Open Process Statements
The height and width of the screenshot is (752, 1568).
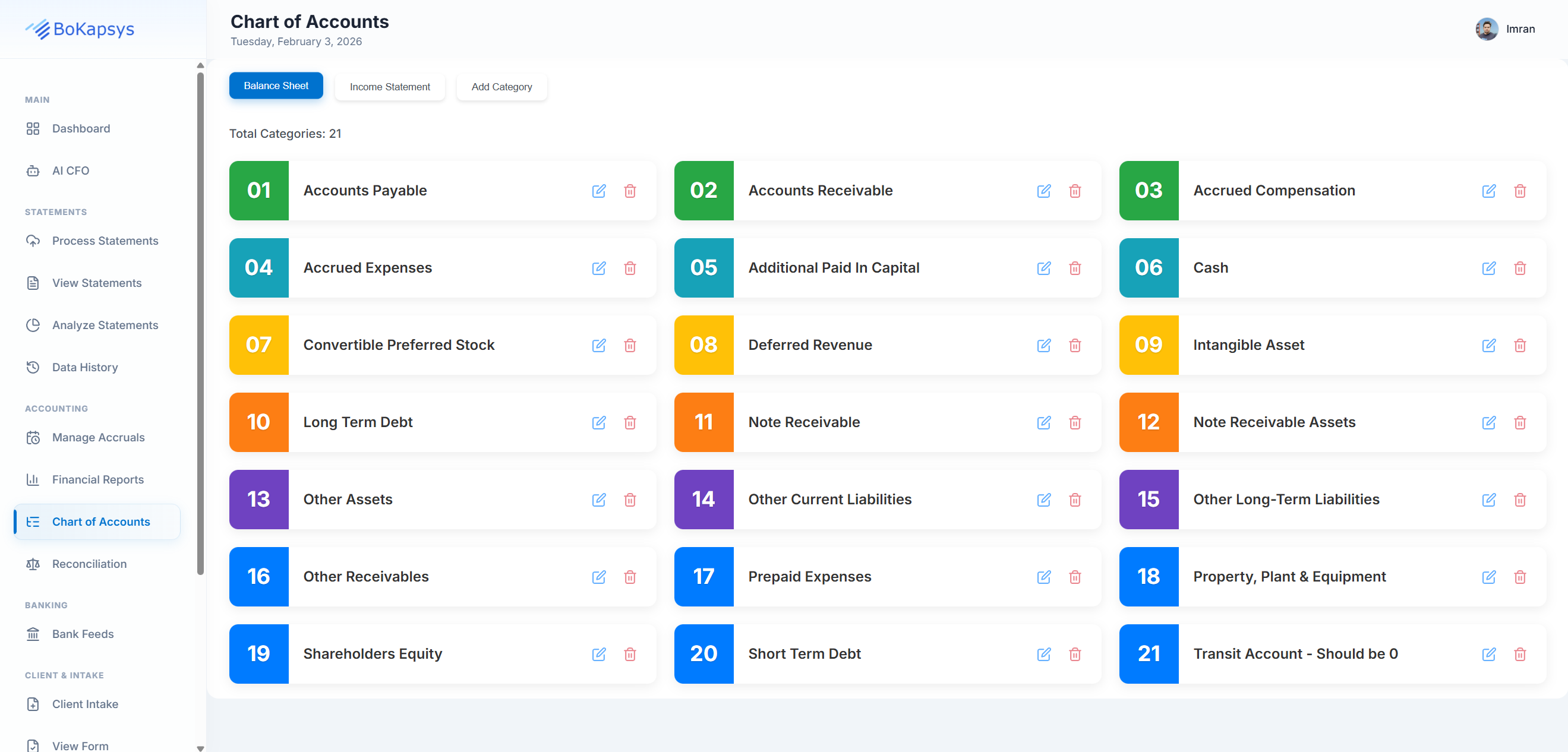(105, 241)
